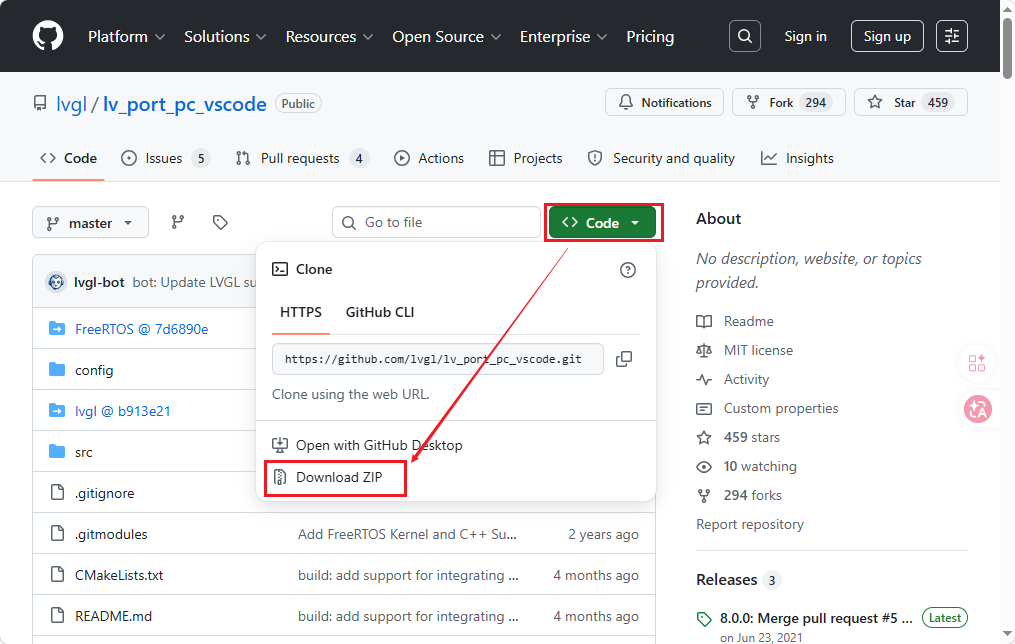Toggle the green Code dropdown button

(602, 223)
